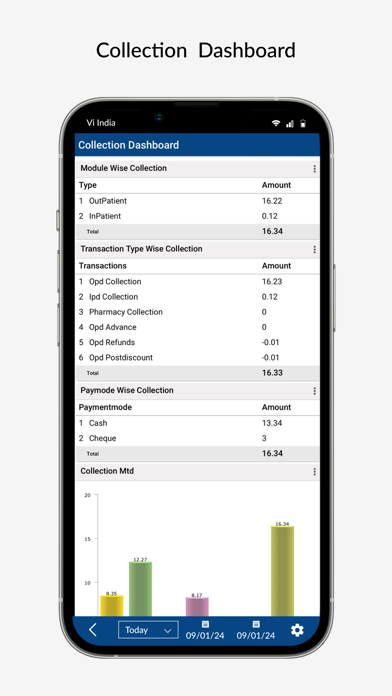392x696 pixels.
Task: Select the Opd Postdiscount row
Action: (x=198, y=357)
